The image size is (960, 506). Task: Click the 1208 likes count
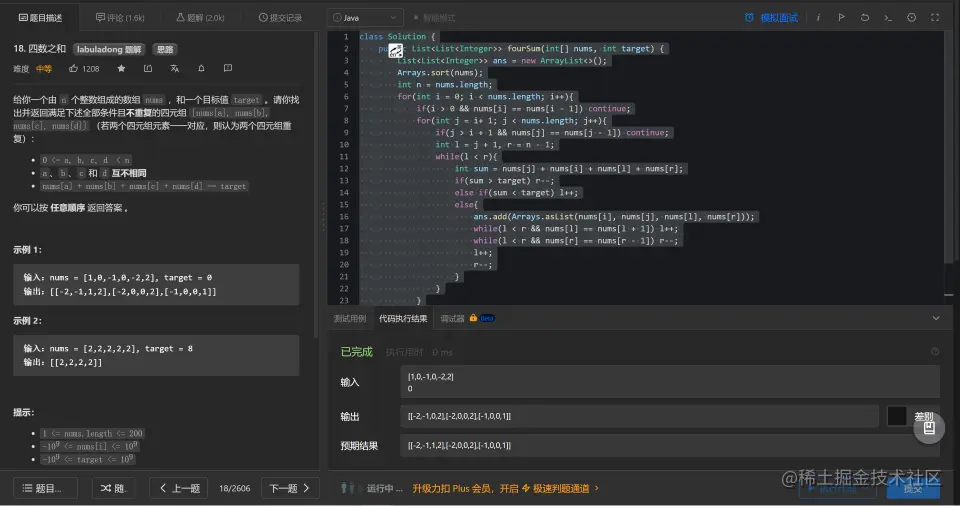pyautogui.click(x=91, y=69)
